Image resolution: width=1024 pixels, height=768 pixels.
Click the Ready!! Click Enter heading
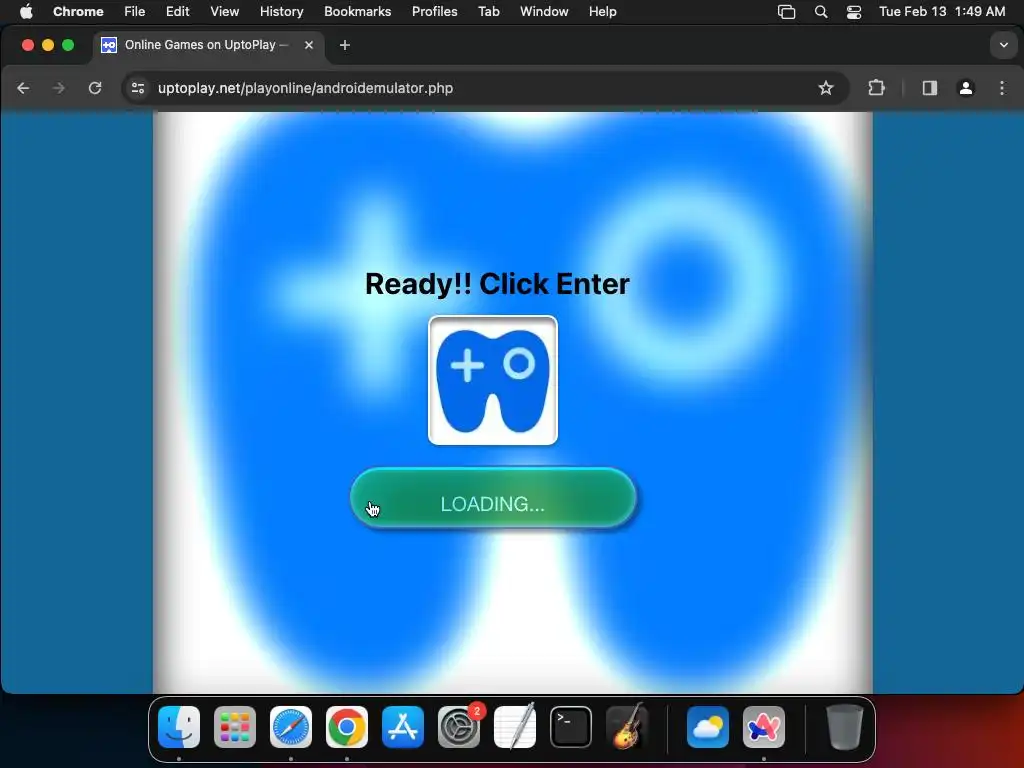point(497,283)
